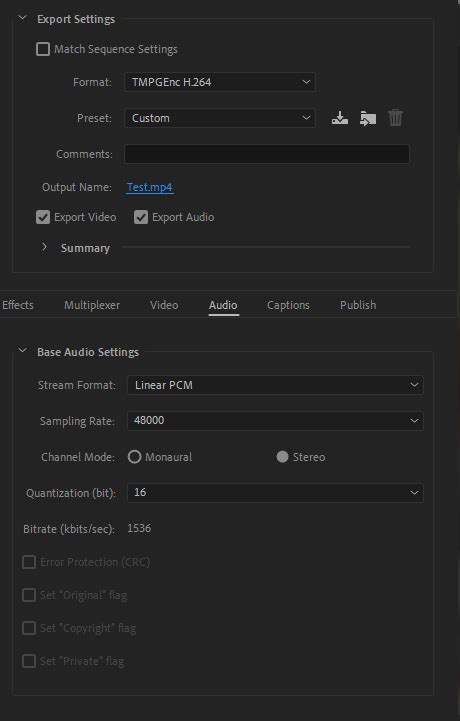The image size is (460, 721).
Task: Switch to the Multiplexer tab
Action: coord(92,305)
